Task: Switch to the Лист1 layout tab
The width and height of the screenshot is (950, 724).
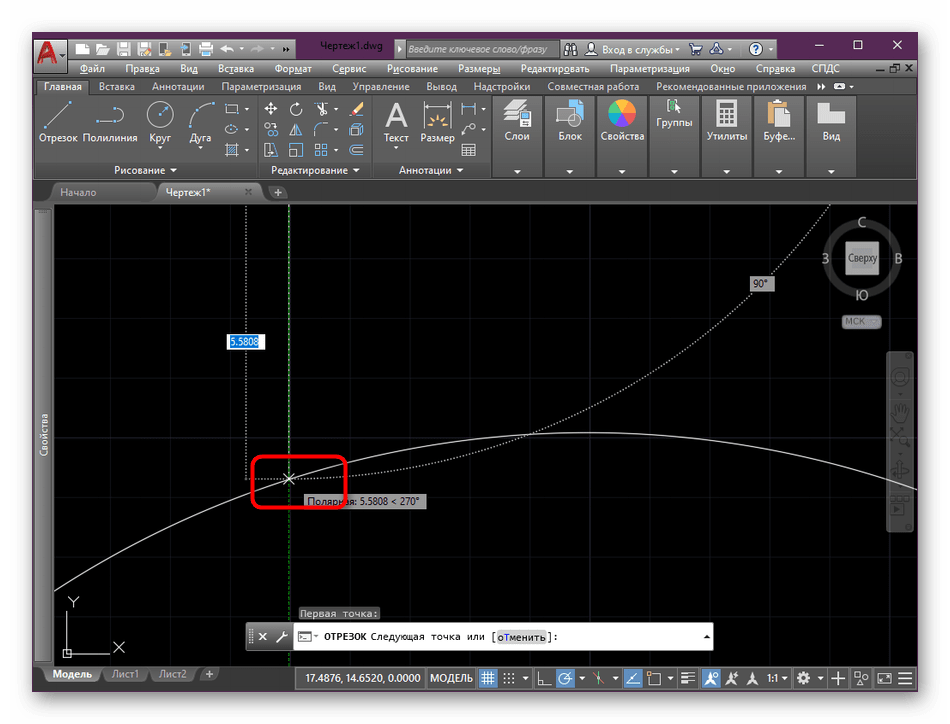Action: pyautogui.click(x=125, y=674)
